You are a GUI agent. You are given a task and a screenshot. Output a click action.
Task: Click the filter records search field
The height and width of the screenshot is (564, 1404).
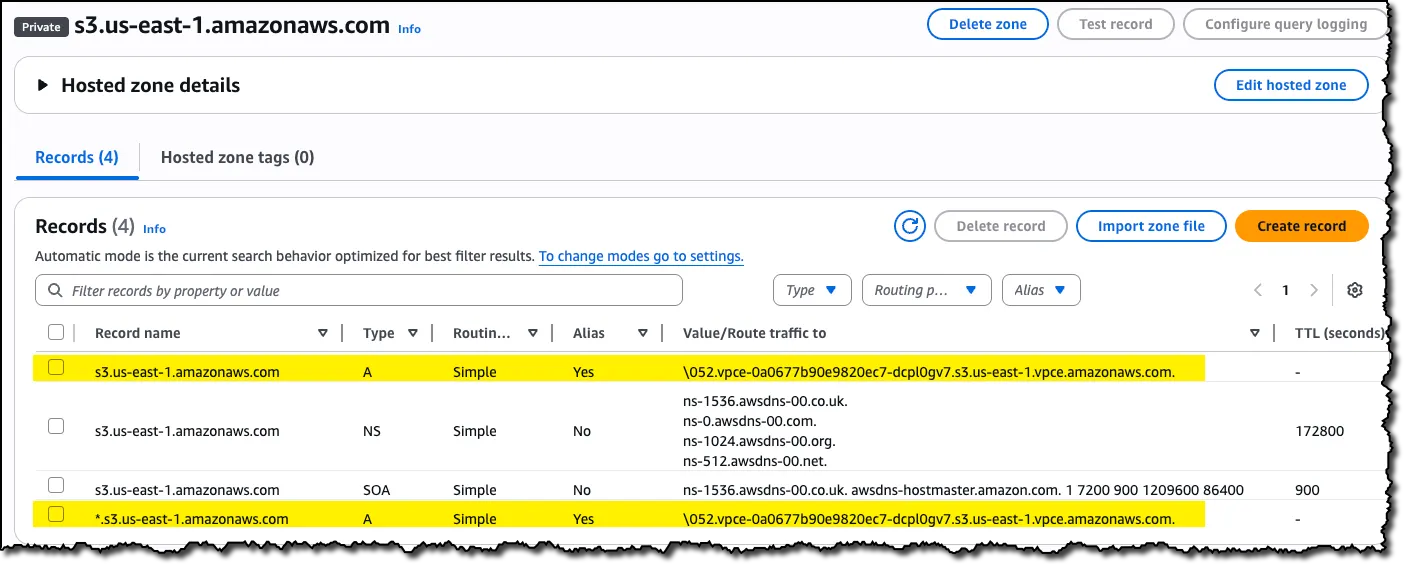coord(360,291)
